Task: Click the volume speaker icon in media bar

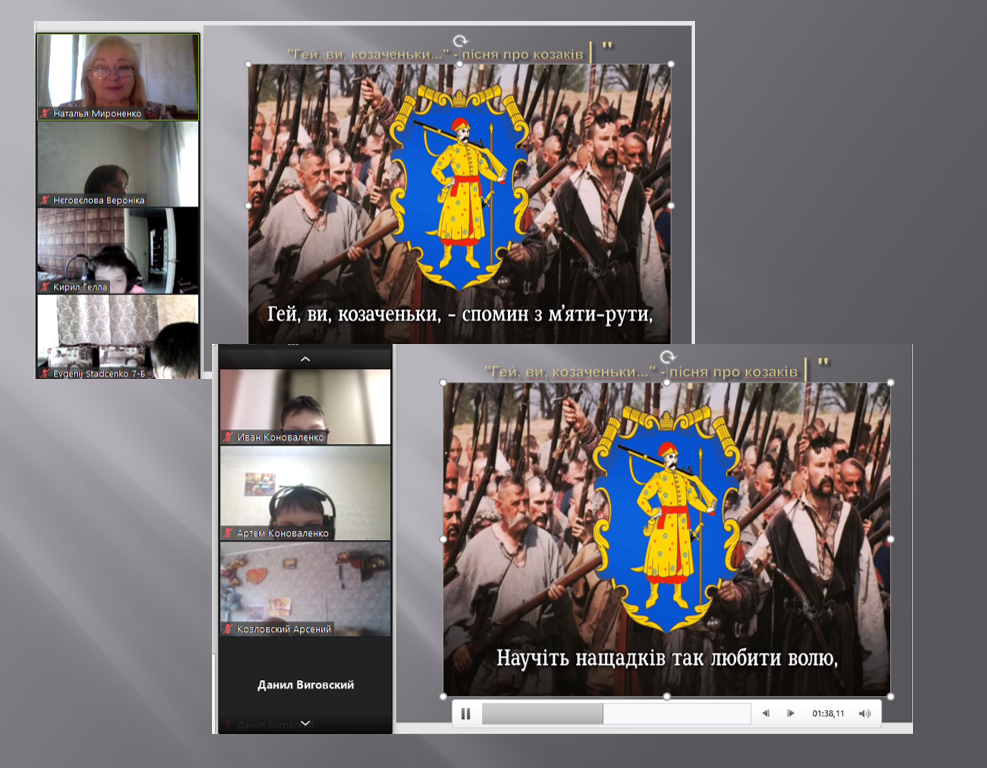Action: (865, 713)
